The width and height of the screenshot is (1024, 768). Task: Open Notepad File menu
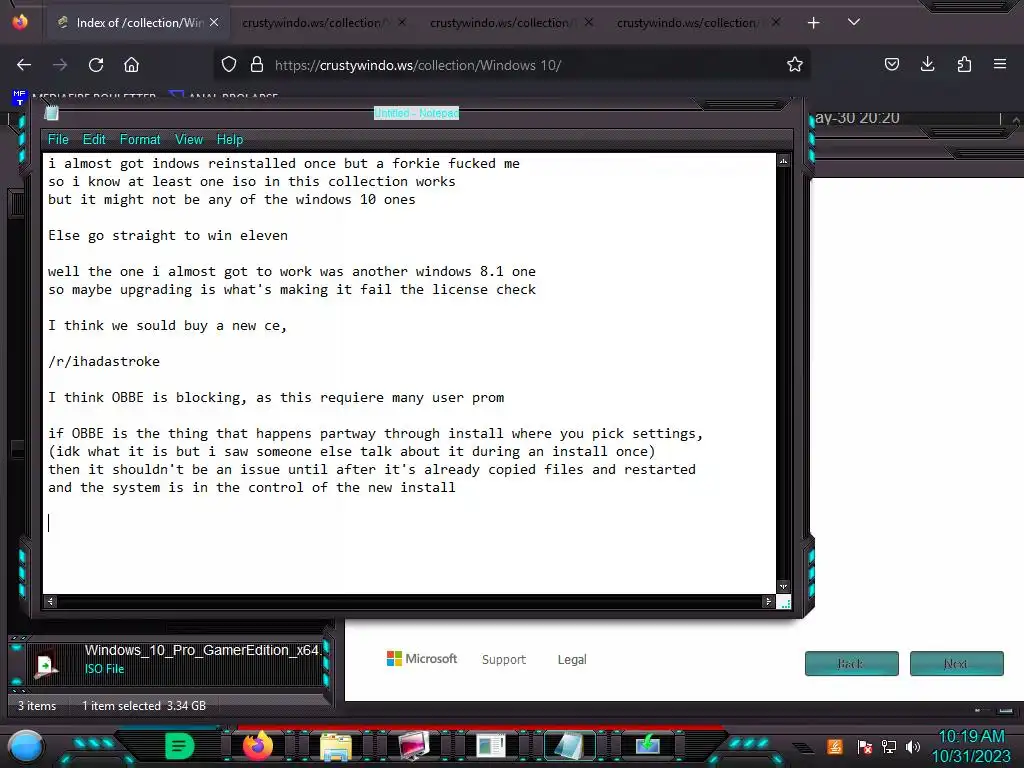(x=57, y=139)
